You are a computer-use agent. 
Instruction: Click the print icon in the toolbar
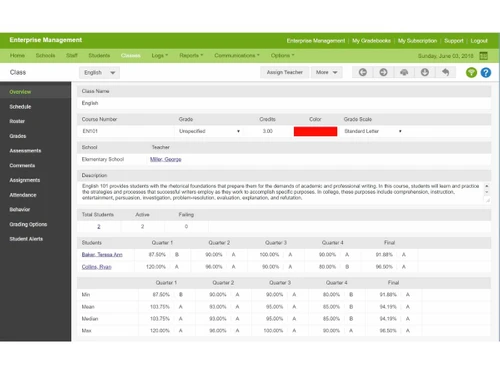(404, 72)
